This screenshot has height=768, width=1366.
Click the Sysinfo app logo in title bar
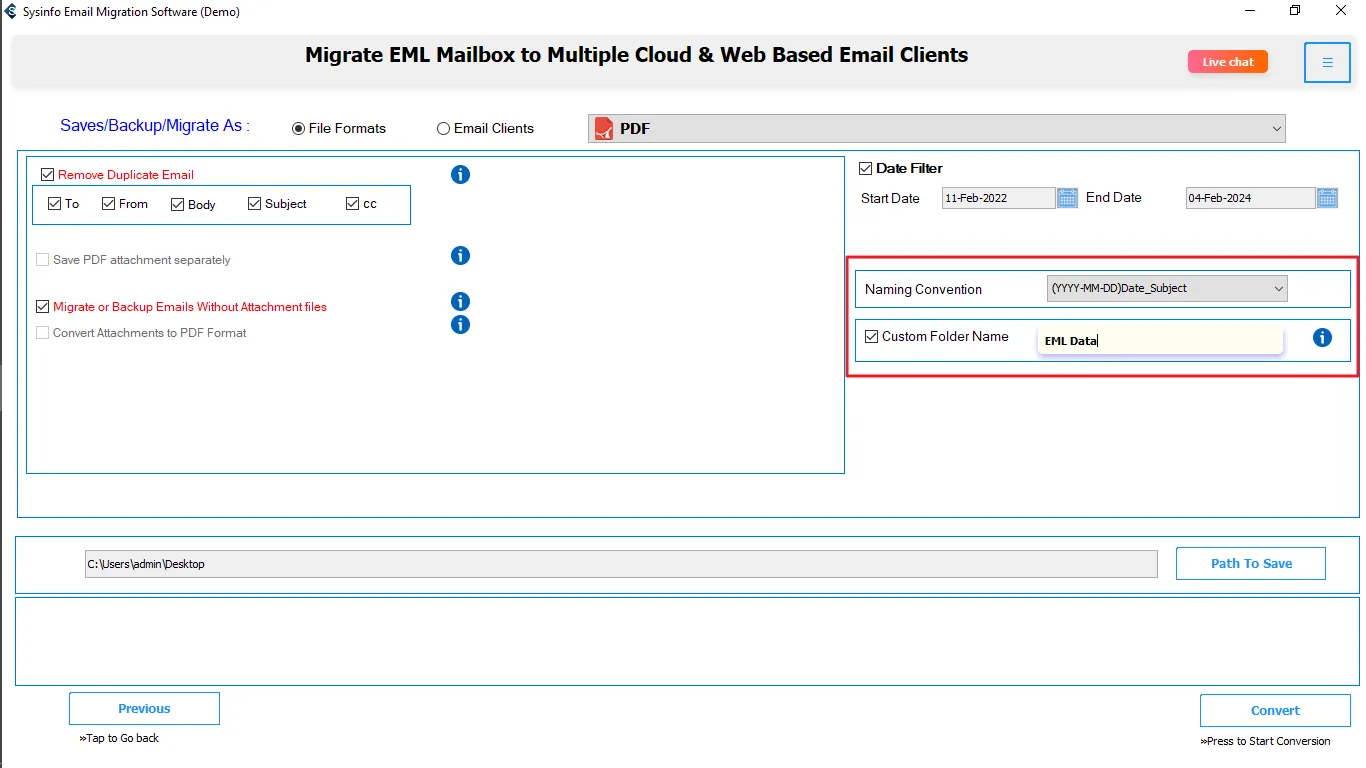[10, 12]
